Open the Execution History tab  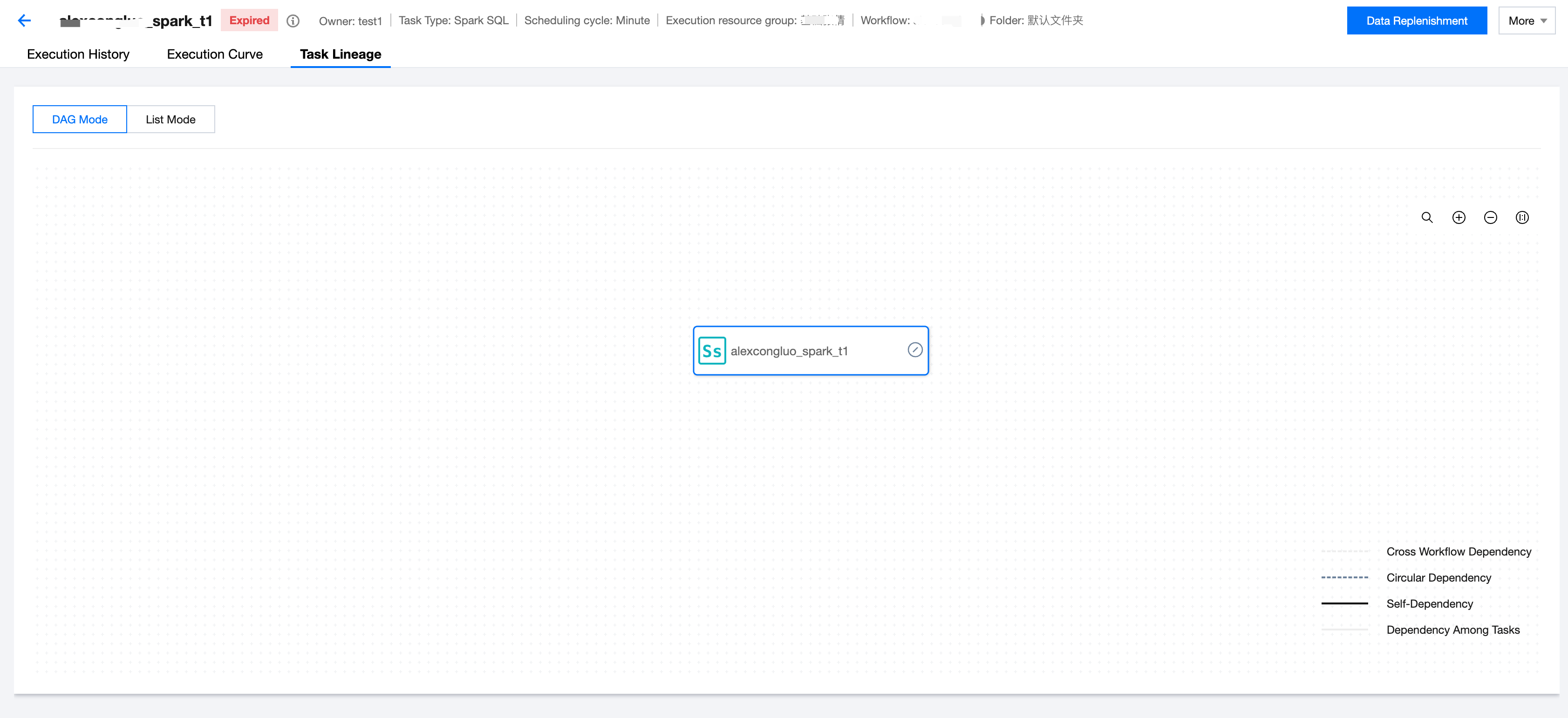click(78, 54)
